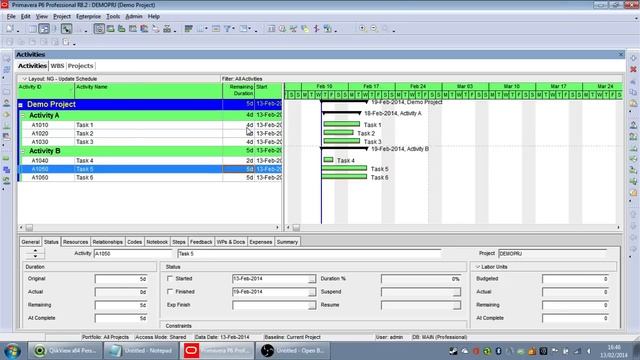Switch to the WBS tab

57,66
